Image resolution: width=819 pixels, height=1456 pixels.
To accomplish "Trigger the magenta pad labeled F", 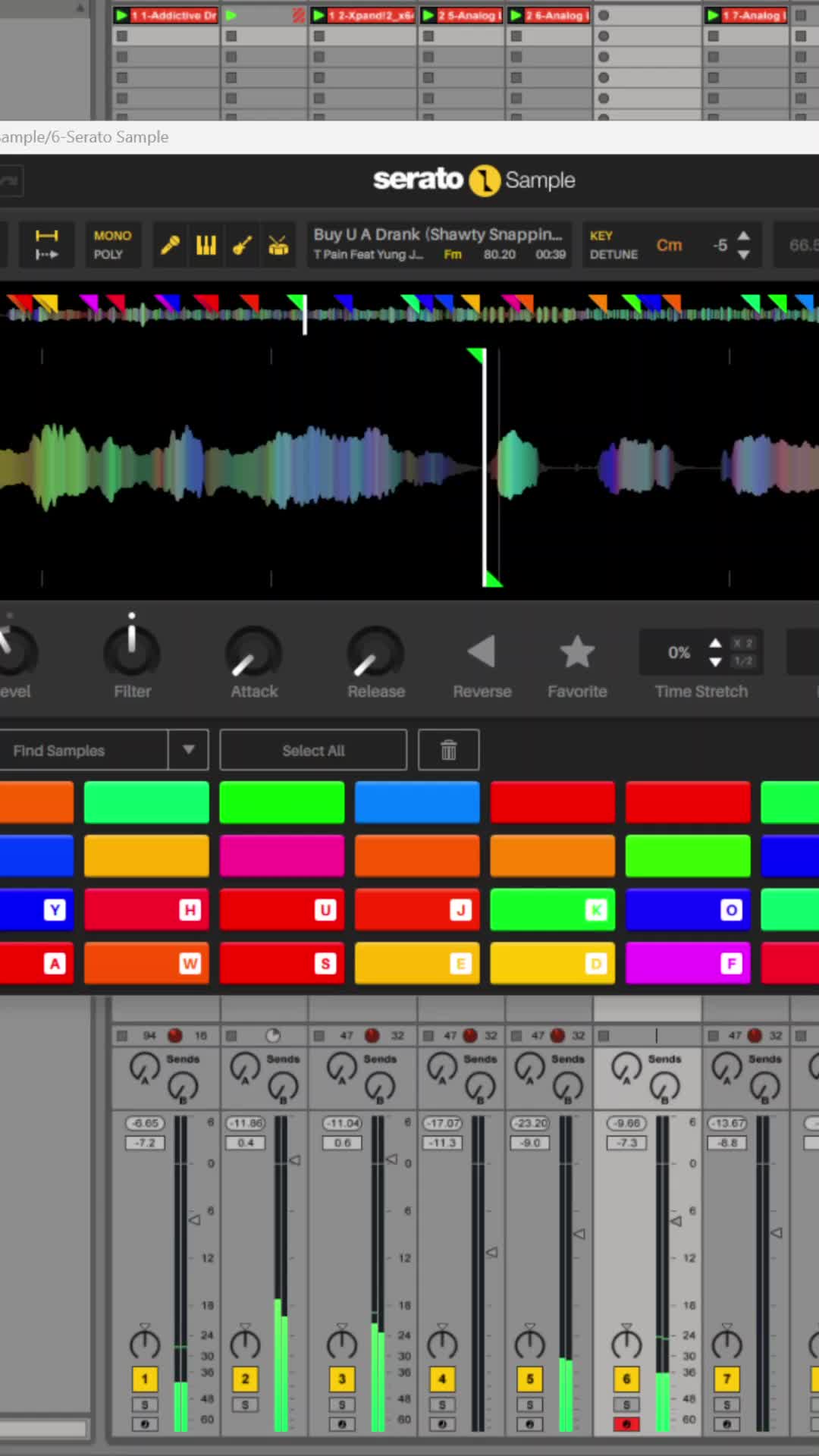I will (688, 963).
